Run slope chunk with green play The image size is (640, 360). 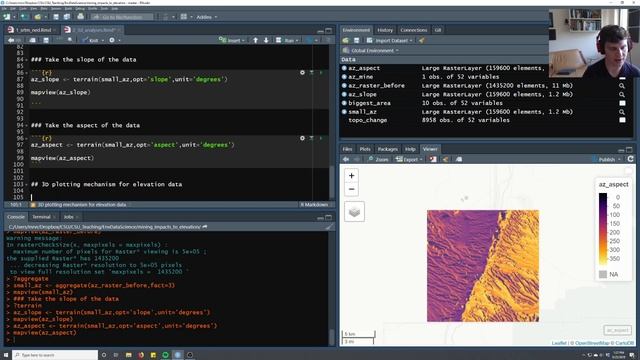pyautogui.click(x=321, y=73)
